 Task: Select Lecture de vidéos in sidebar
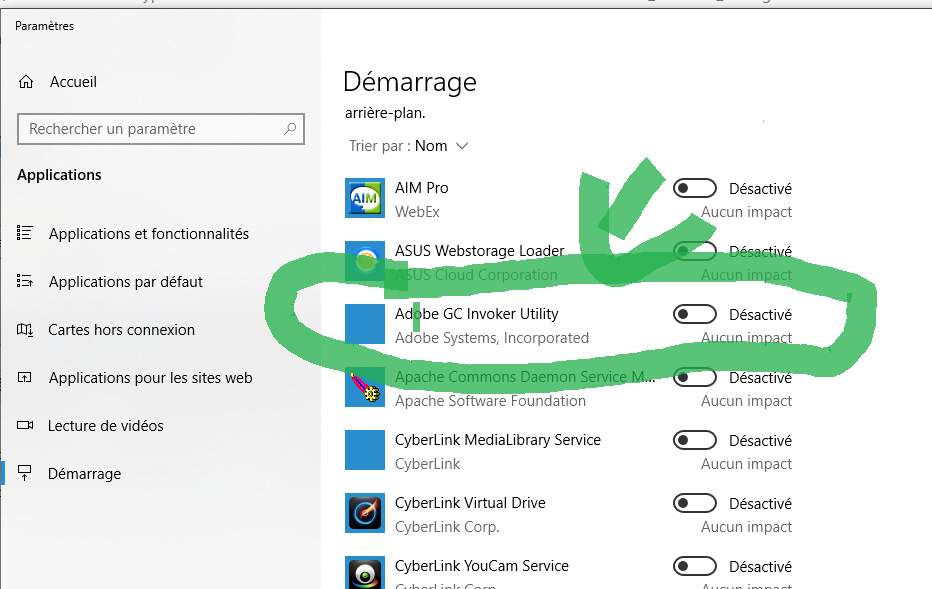105,426
